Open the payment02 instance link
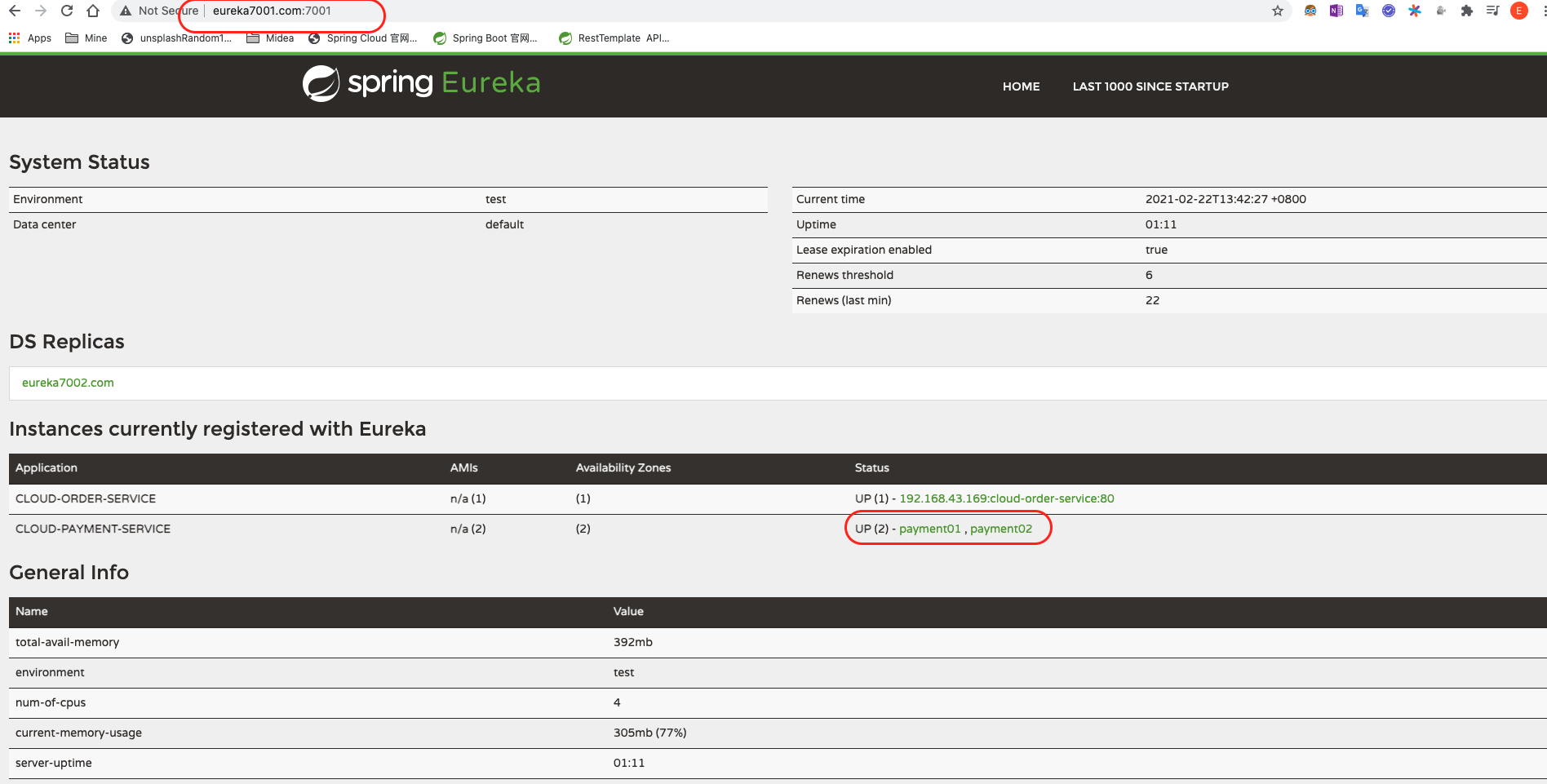This screenshot has width=1547, height=784. 1000,529
